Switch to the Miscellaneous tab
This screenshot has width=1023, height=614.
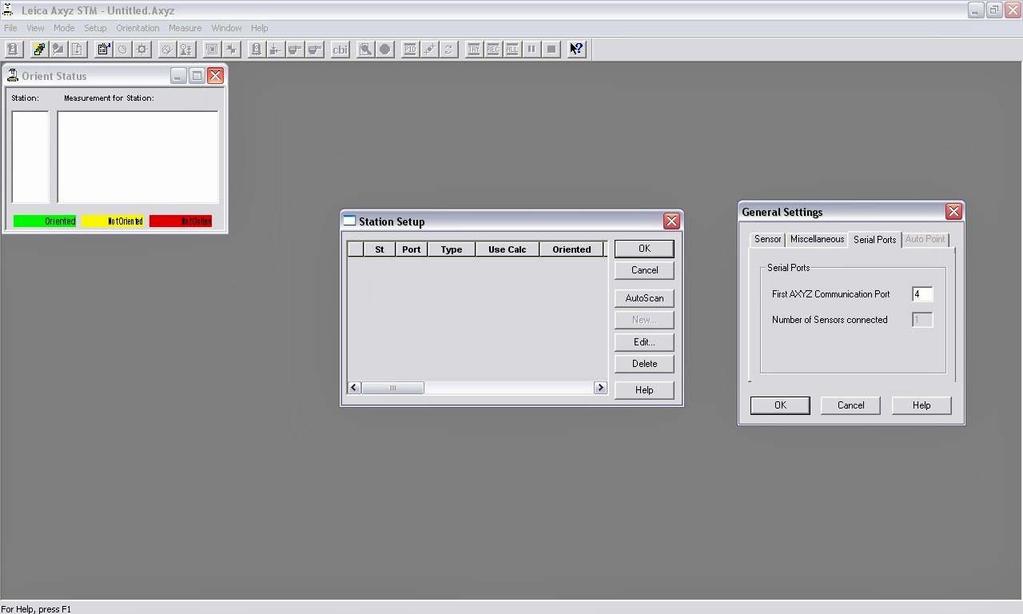click(817, 239)
